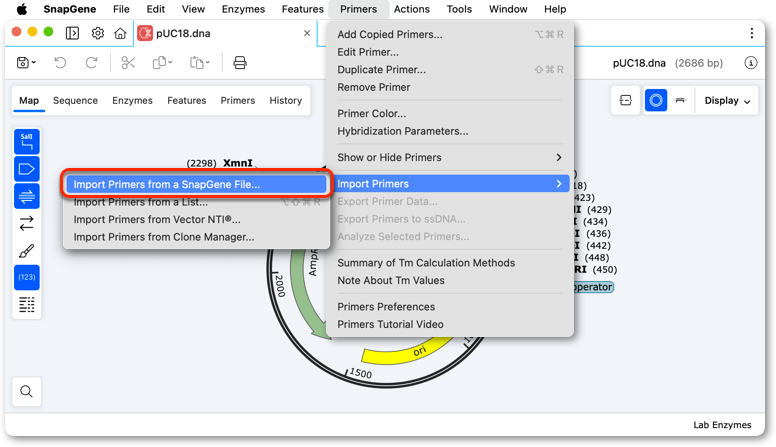
Task: Select the paintbrush color icon
Action: pos(27,250)
